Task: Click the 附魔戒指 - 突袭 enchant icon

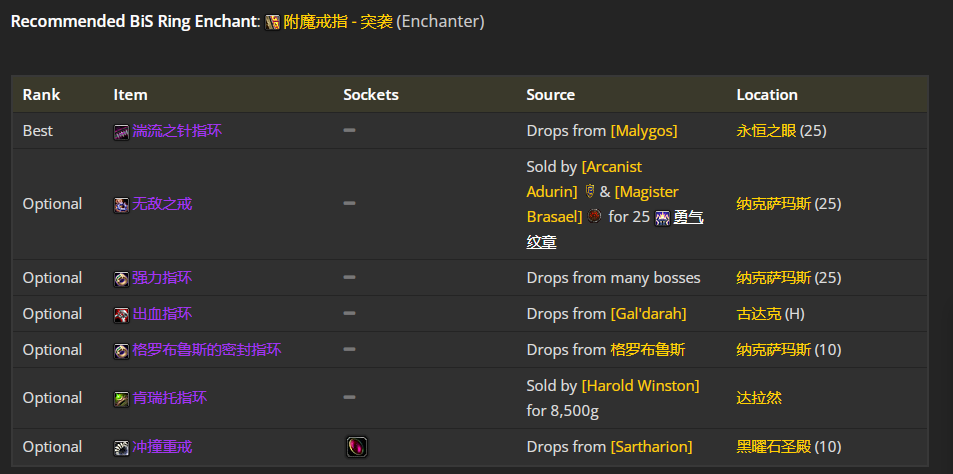Action: click(273, 22)
